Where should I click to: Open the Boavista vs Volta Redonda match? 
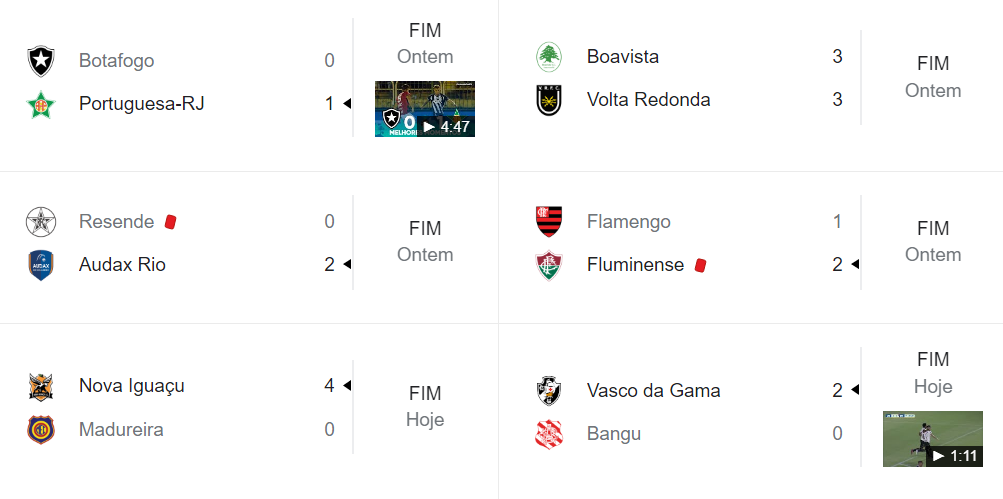tap(933, 77)
